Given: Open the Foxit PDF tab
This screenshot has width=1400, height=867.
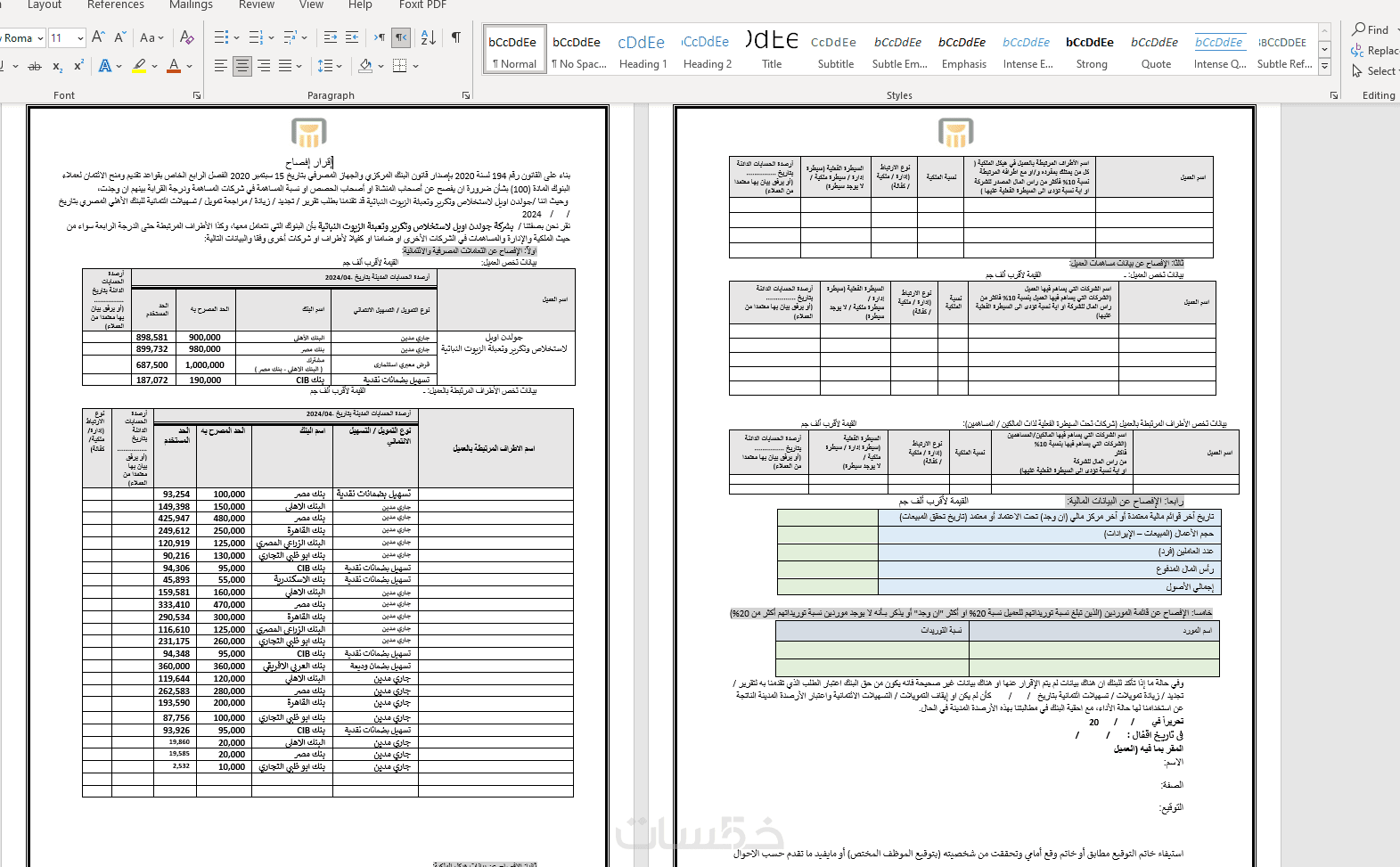Looking at the screenshot, I should pos(422,5).
